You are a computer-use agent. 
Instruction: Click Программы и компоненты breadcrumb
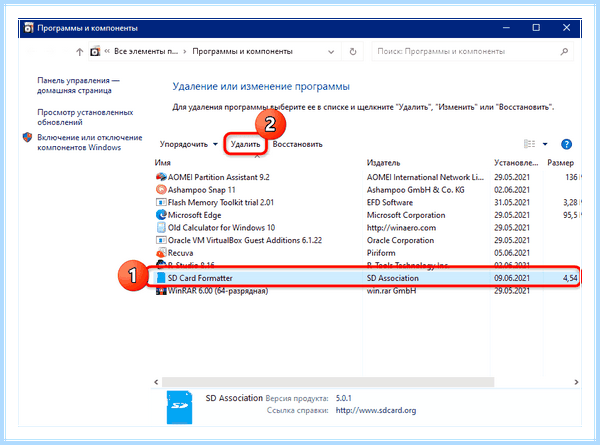242,51
